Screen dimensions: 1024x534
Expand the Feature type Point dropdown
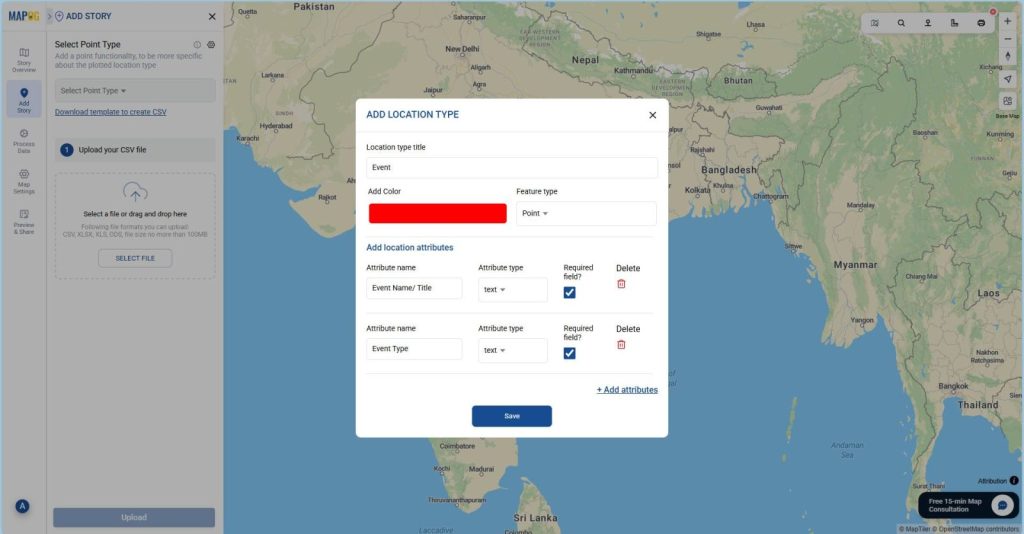tap(585, 214)
